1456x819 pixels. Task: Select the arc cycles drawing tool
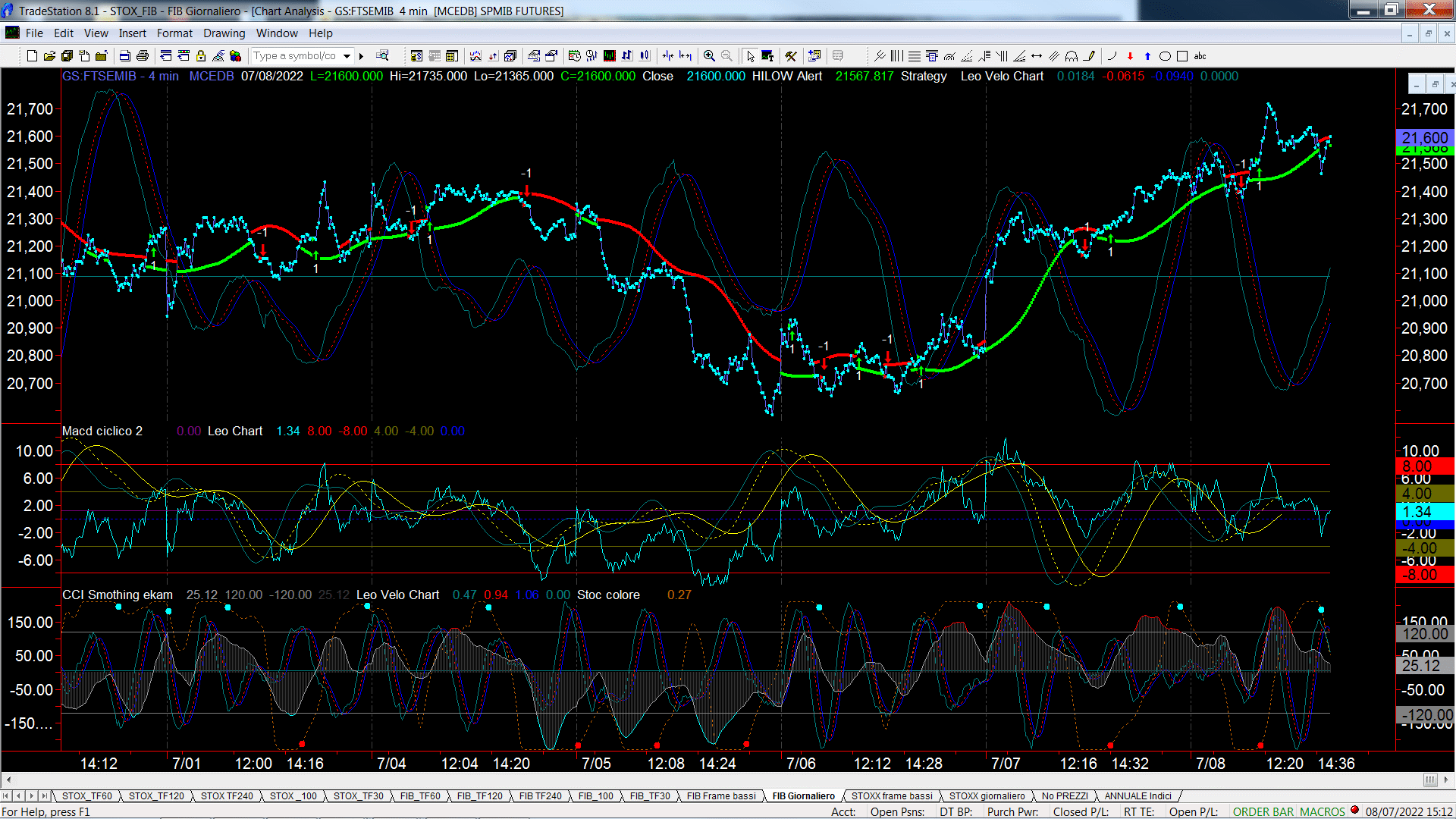(x=1072, y=56)
